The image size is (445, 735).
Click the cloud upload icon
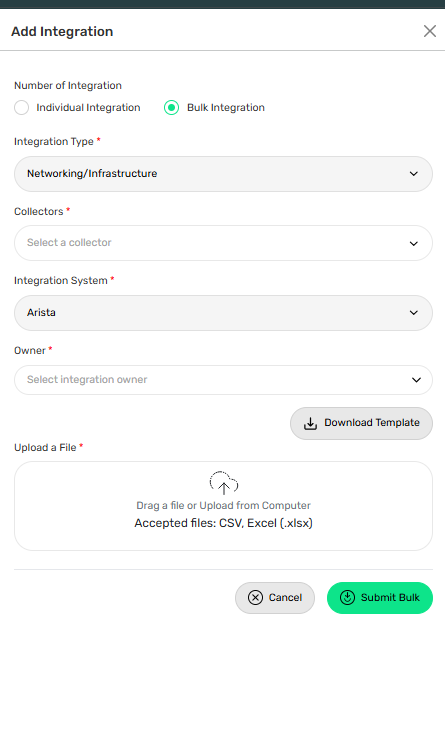point(224,483)
